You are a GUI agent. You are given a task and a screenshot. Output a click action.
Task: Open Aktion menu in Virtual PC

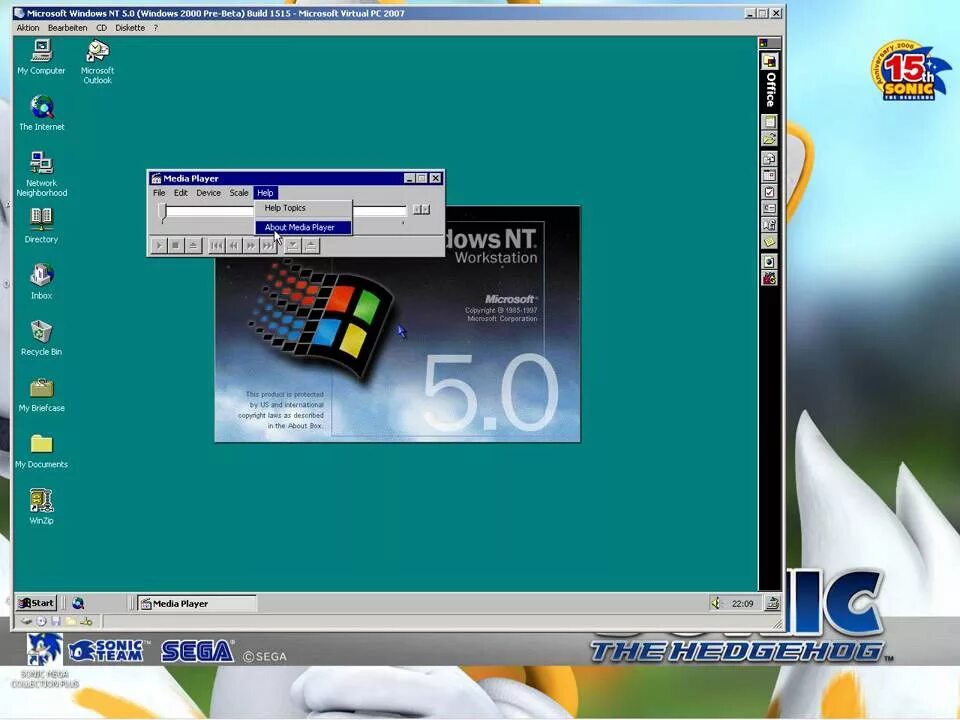(x=28, y=28)
